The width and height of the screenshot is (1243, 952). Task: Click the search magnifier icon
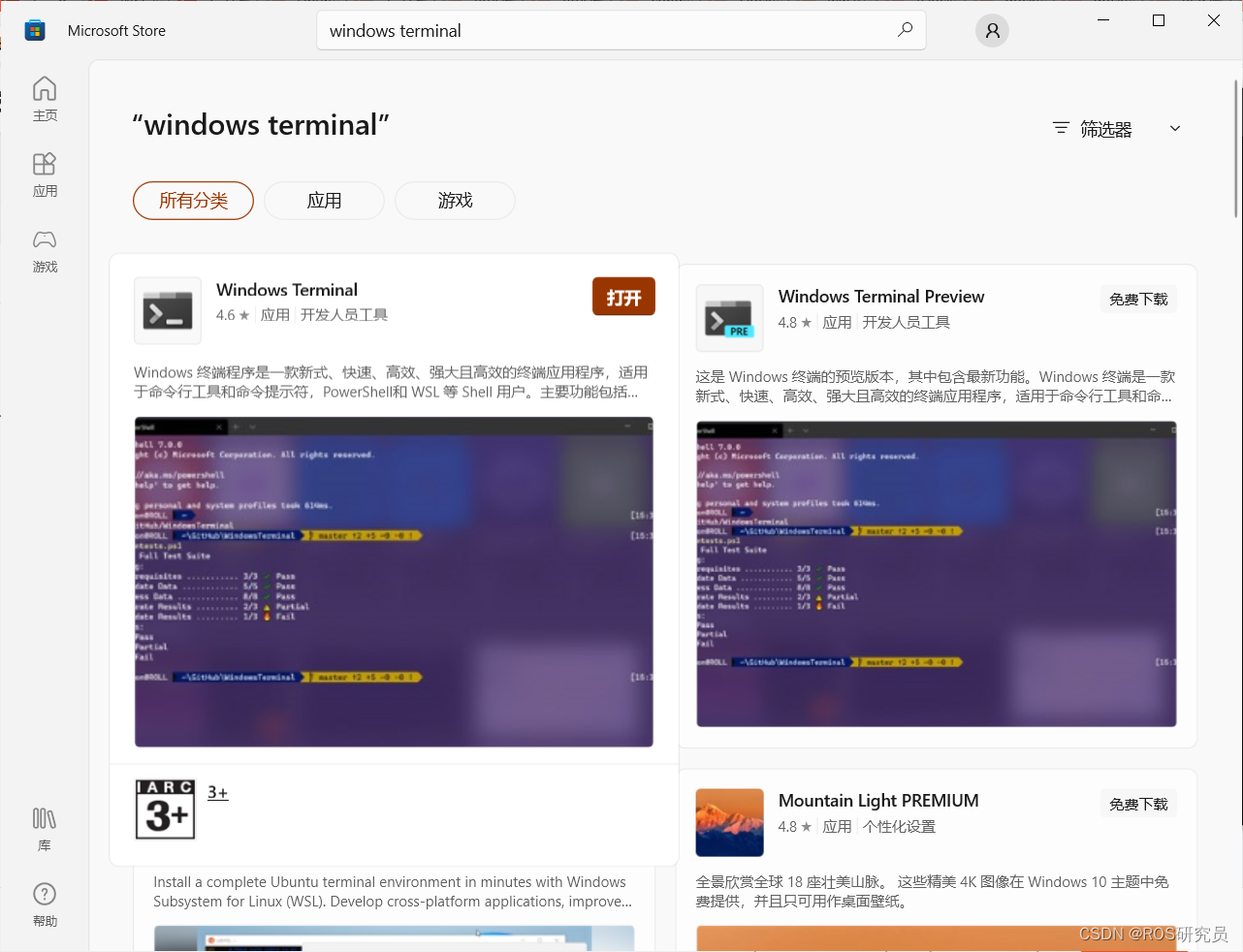coord(905,30)
